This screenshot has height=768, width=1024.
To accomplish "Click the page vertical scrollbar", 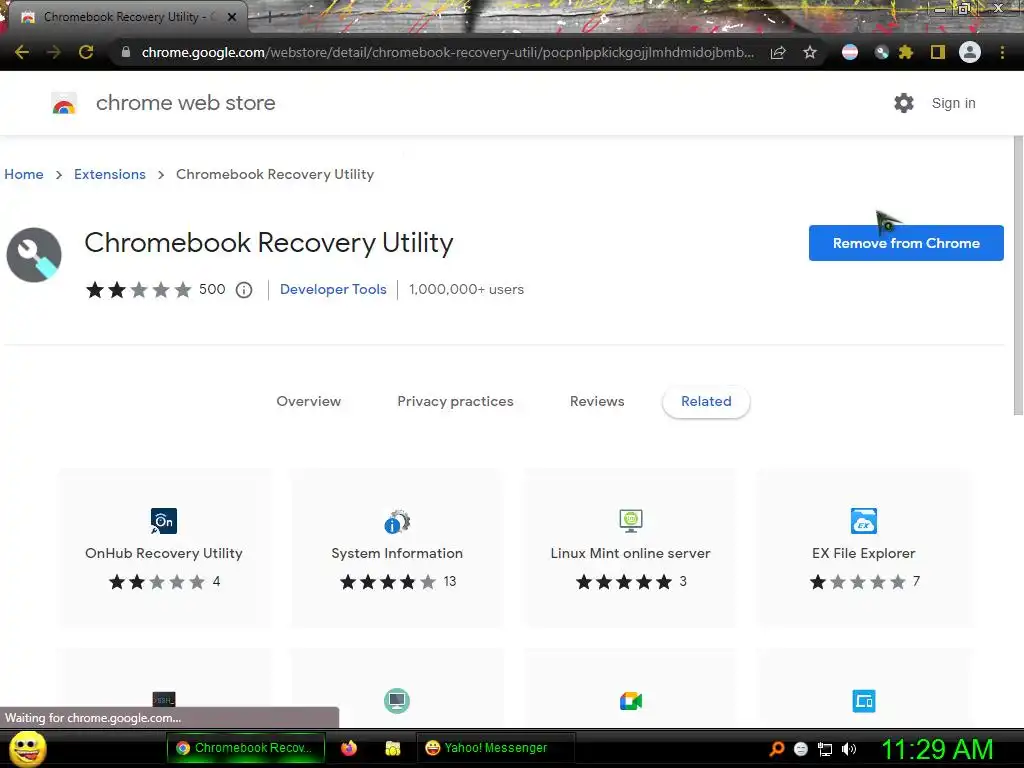I will (1018, 274).
